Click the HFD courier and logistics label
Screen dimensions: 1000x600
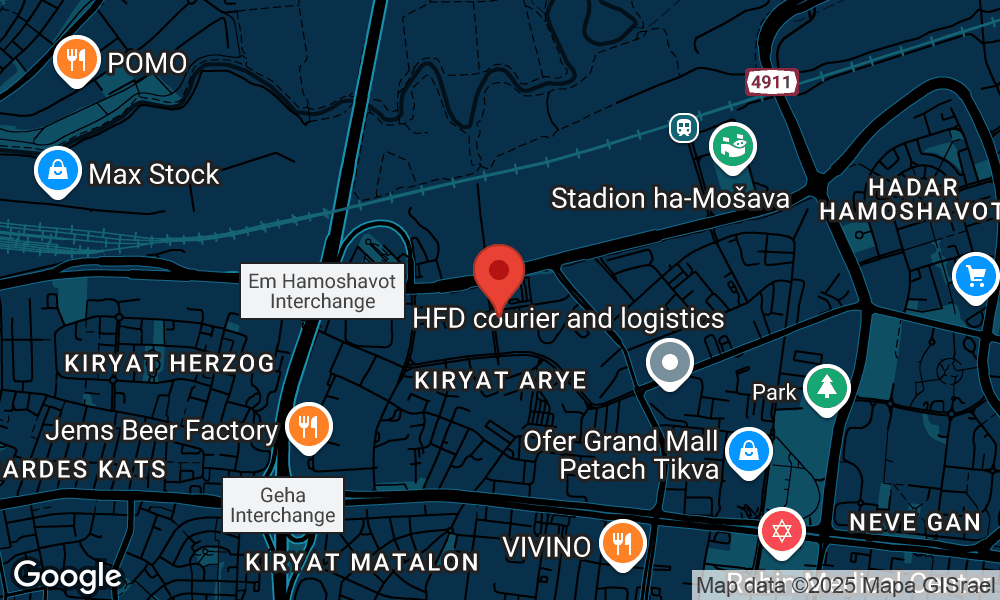(568, 318)
